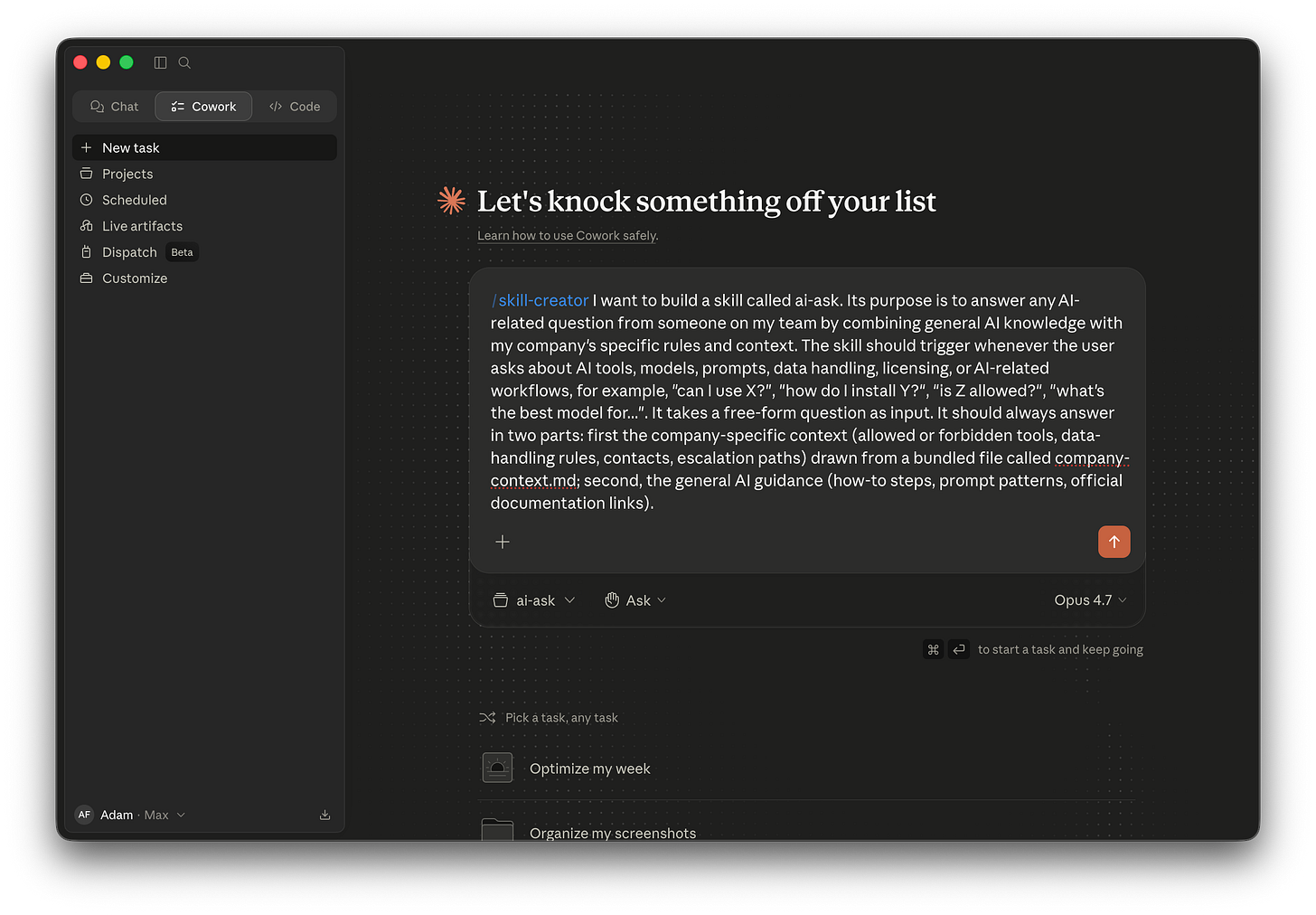
Task: Open the Customize section
Action: pos(204,278)
